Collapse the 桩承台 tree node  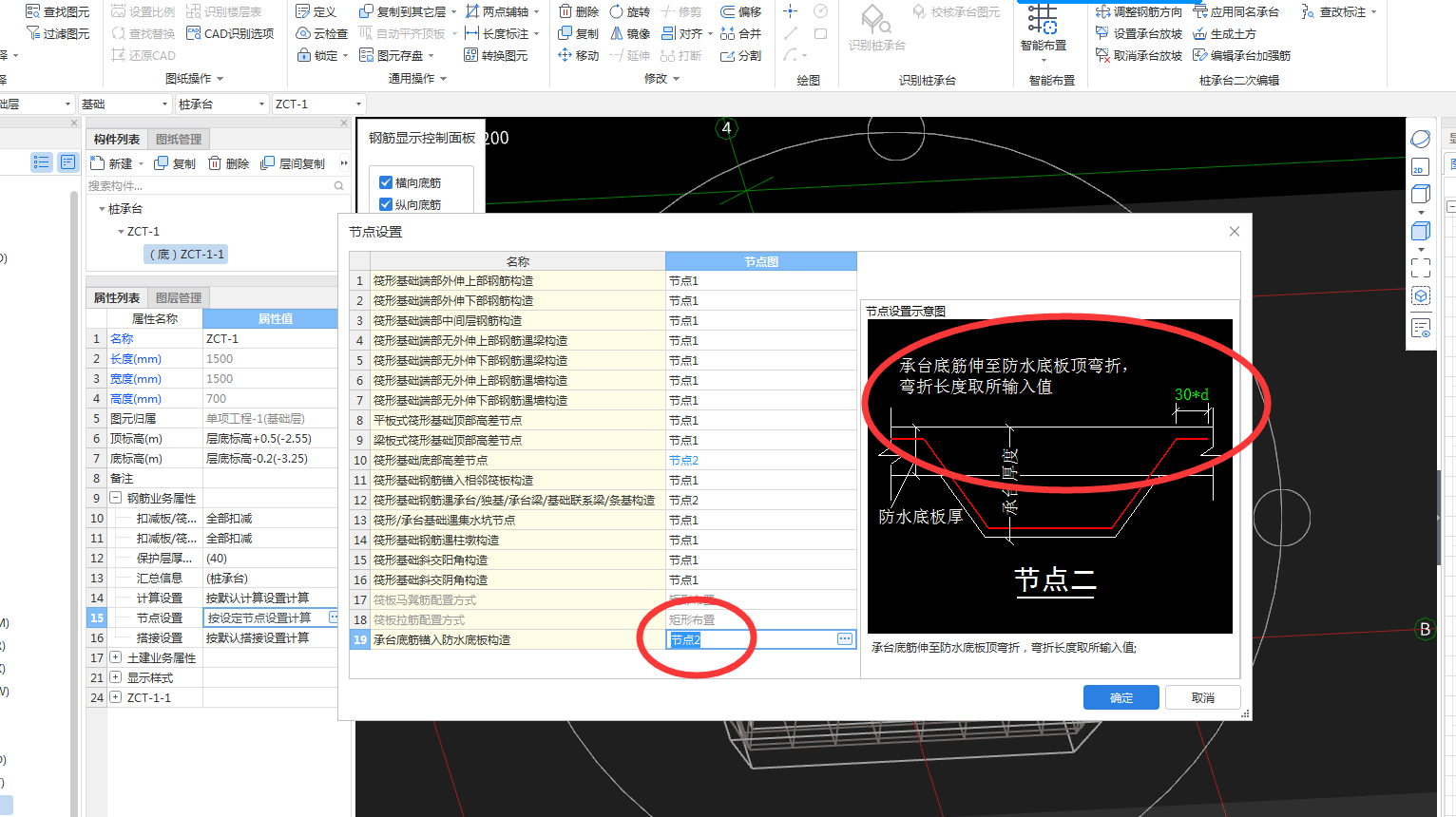click(102, 209)
